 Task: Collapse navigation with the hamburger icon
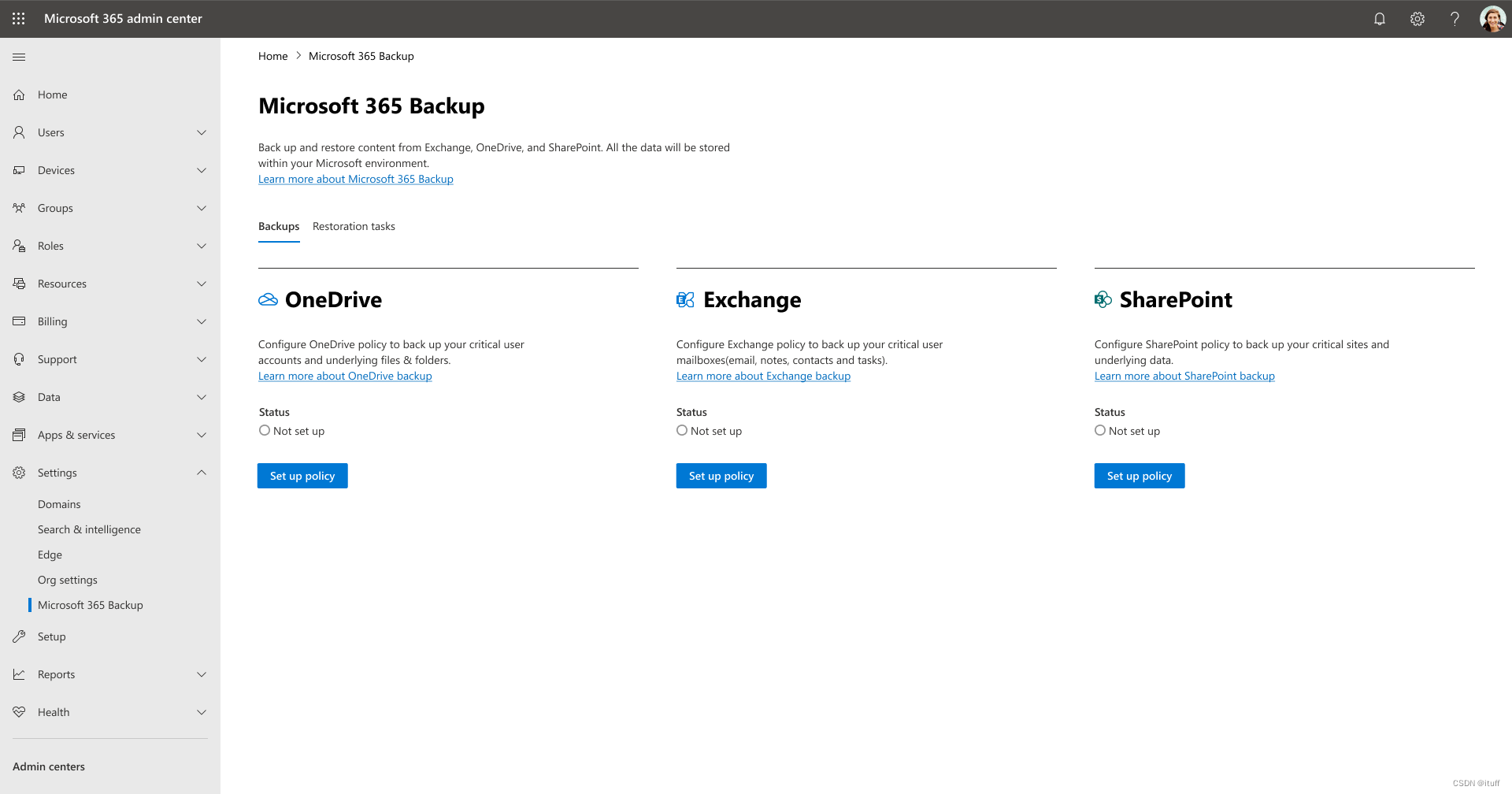(x=19, y=57)
